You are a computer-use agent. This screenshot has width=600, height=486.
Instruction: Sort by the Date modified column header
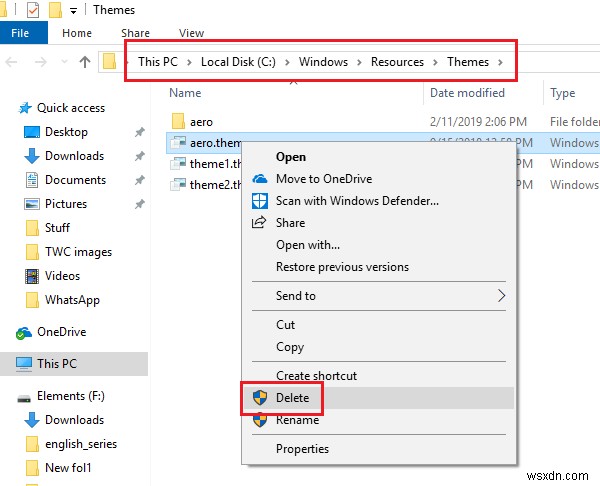[467, 93]
